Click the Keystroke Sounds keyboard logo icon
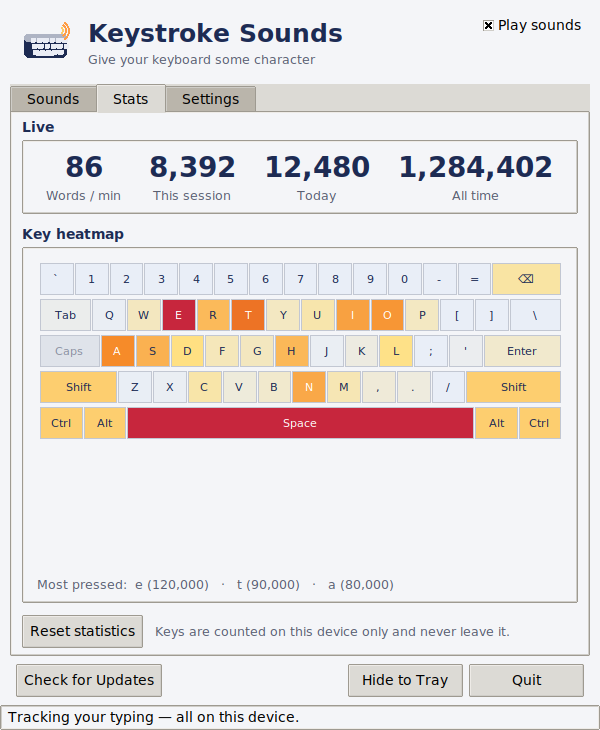The image size is (600, 730). coord(46,41)
